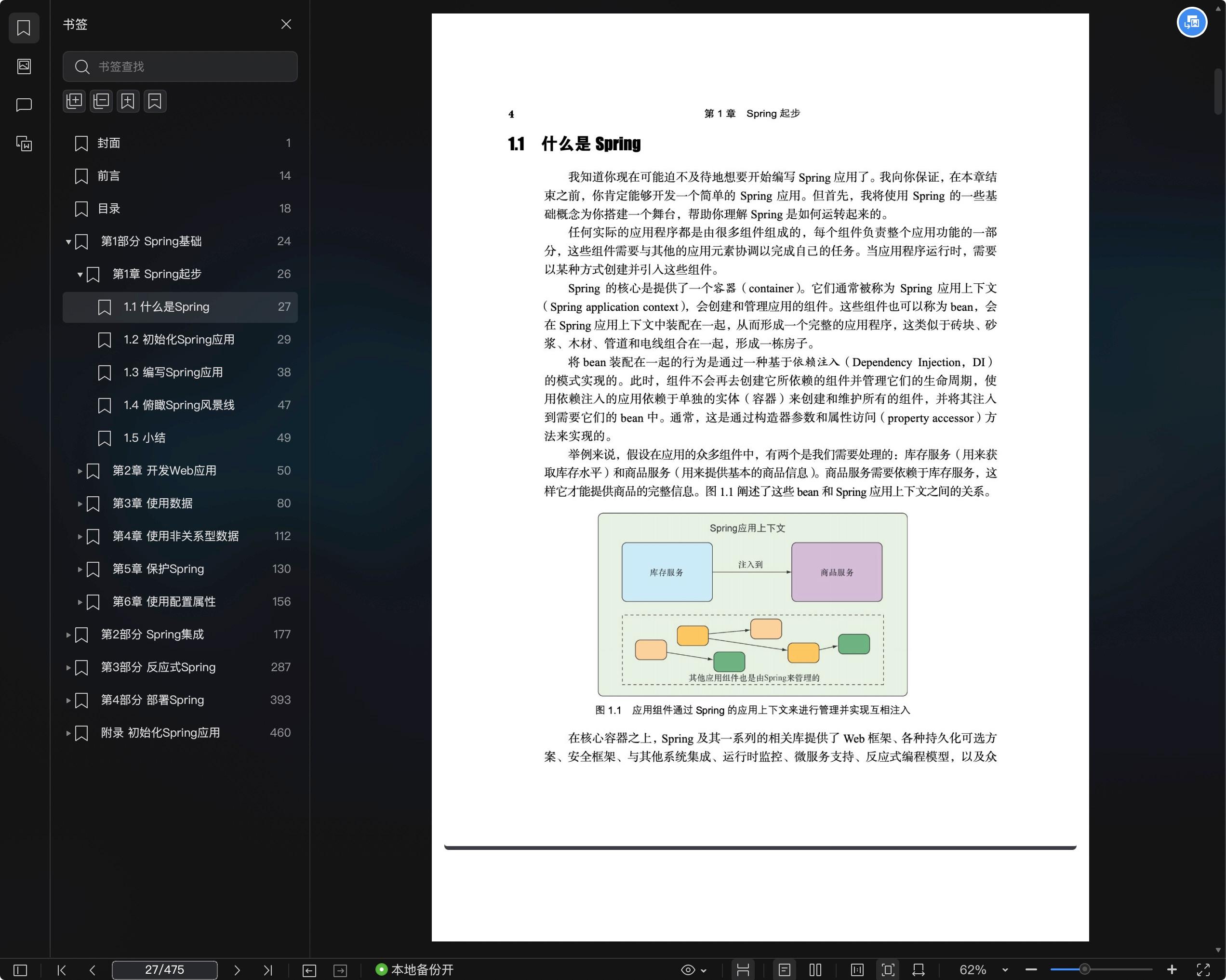Jump to 1.2 初始化Spring应用
This screenshot has height=980, width=1226.
(x=180, y=340)
